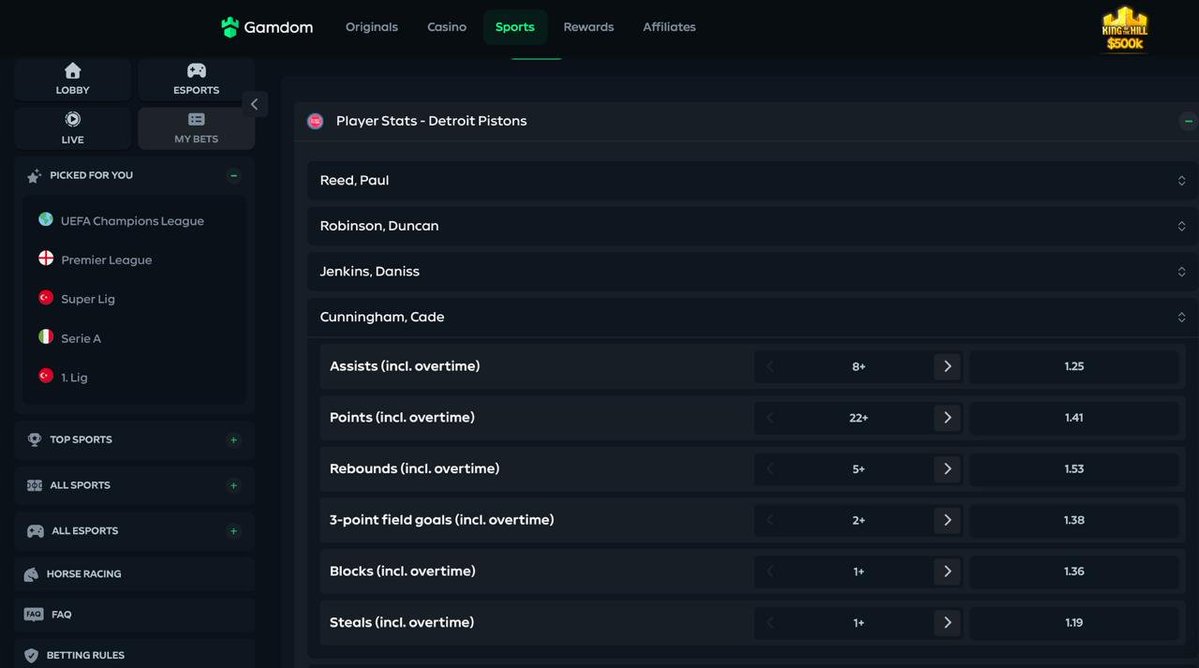Switch to the Rewards tab

pos(589,27)
